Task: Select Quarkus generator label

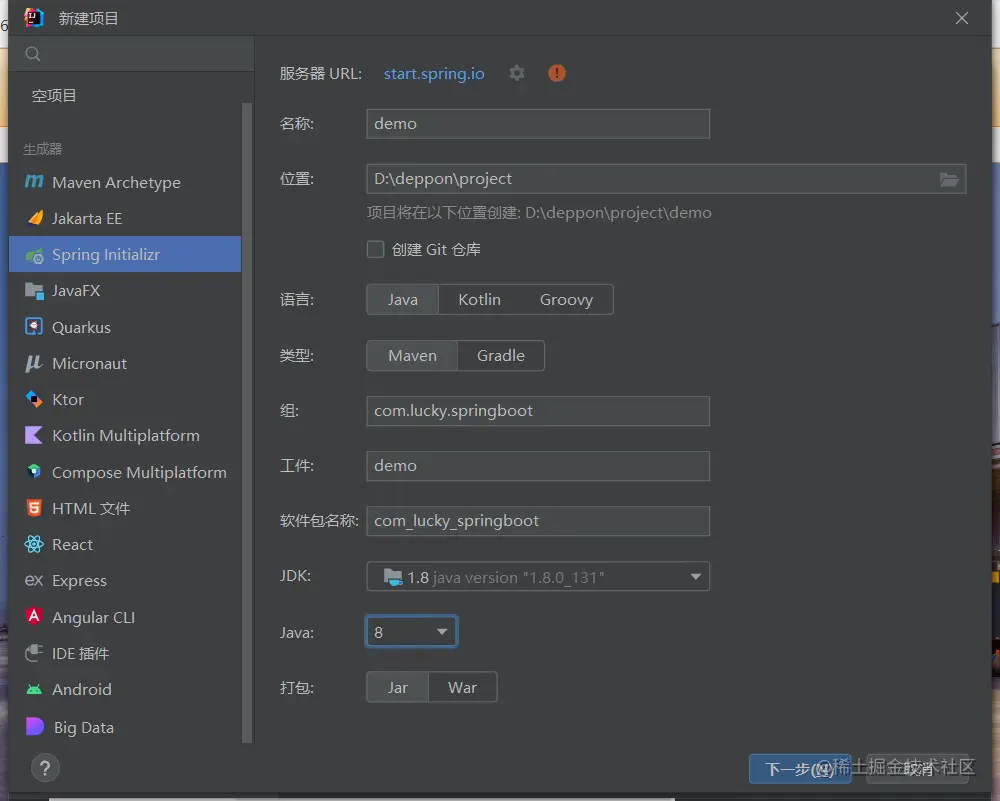Action: pos(81,328)
